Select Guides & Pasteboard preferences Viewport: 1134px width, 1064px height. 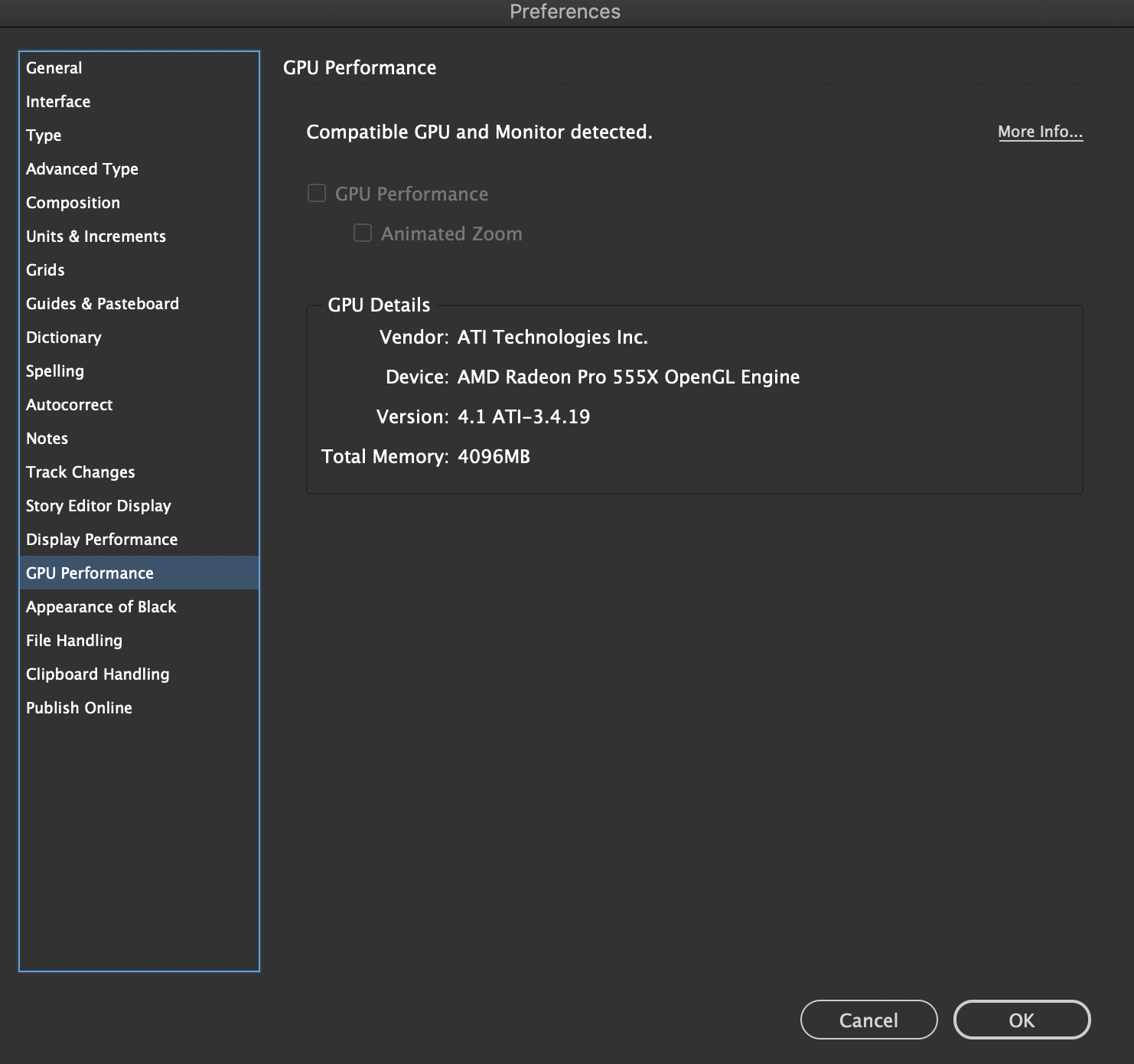102,303
